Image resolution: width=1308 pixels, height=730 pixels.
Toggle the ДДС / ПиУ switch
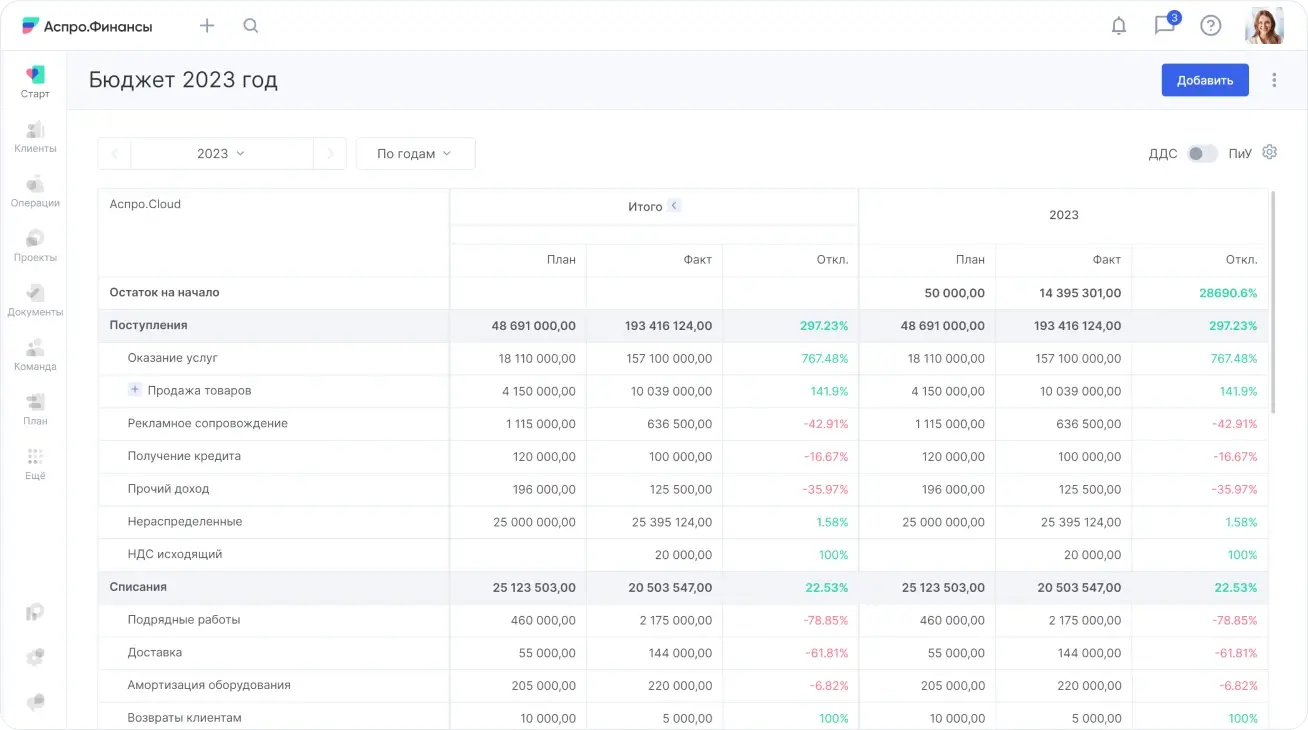click(1202, 154)
